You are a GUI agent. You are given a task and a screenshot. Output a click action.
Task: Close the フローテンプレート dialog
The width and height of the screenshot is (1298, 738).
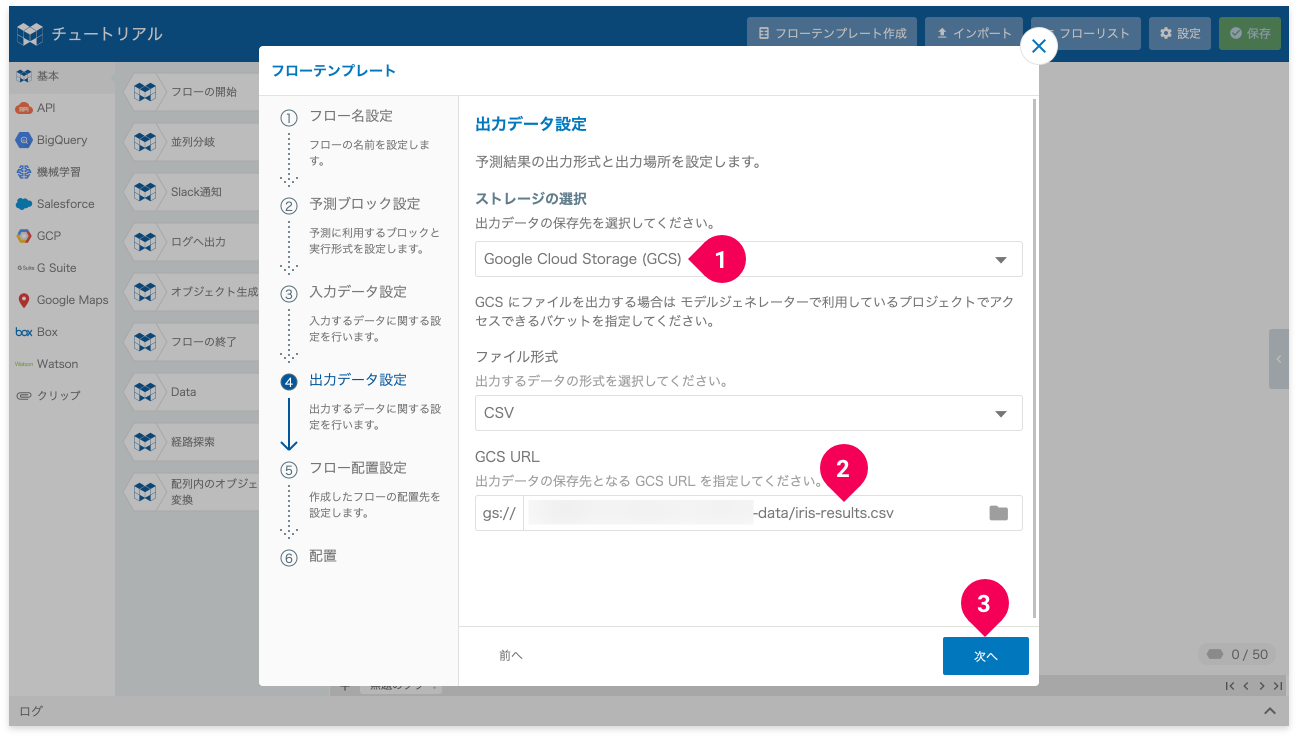pyautogui.click(x=1039, y=46)
